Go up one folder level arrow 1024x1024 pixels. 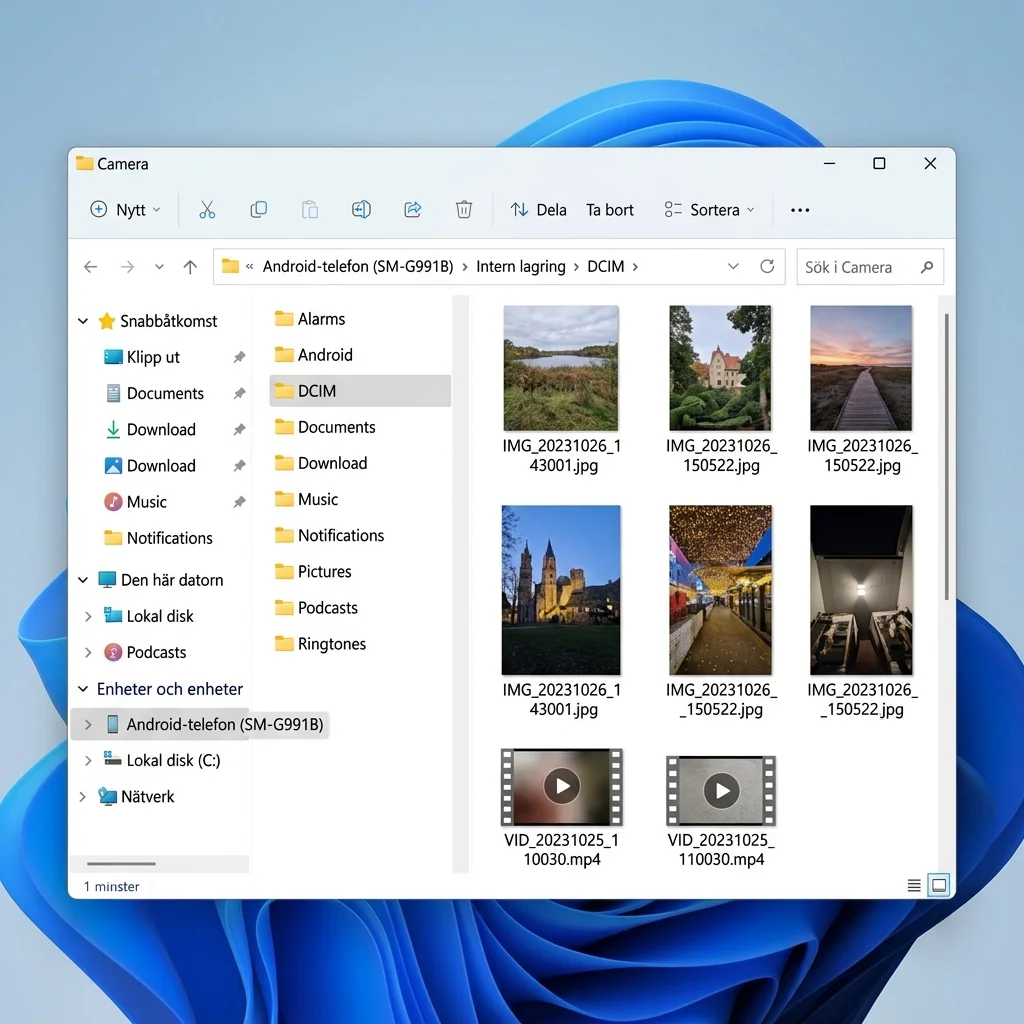click(190, 266)
